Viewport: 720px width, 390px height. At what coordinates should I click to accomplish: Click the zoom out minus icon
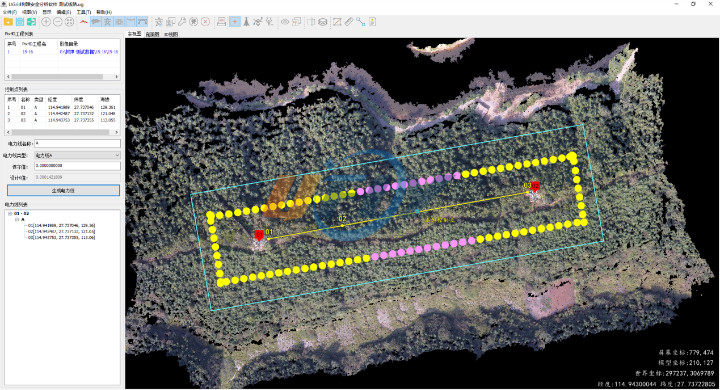click(58, 22)
